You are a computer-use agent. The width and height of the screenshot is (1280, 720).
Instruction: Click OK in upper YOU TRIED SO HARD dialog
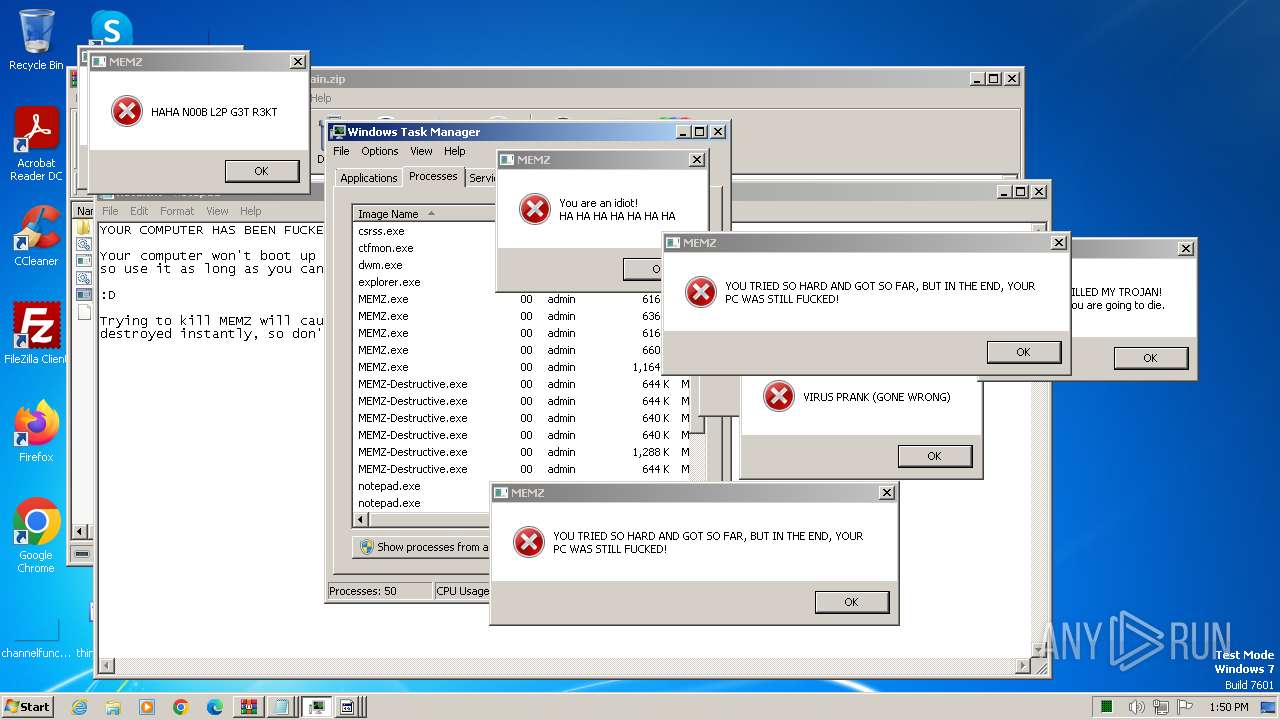[1024, 352]
